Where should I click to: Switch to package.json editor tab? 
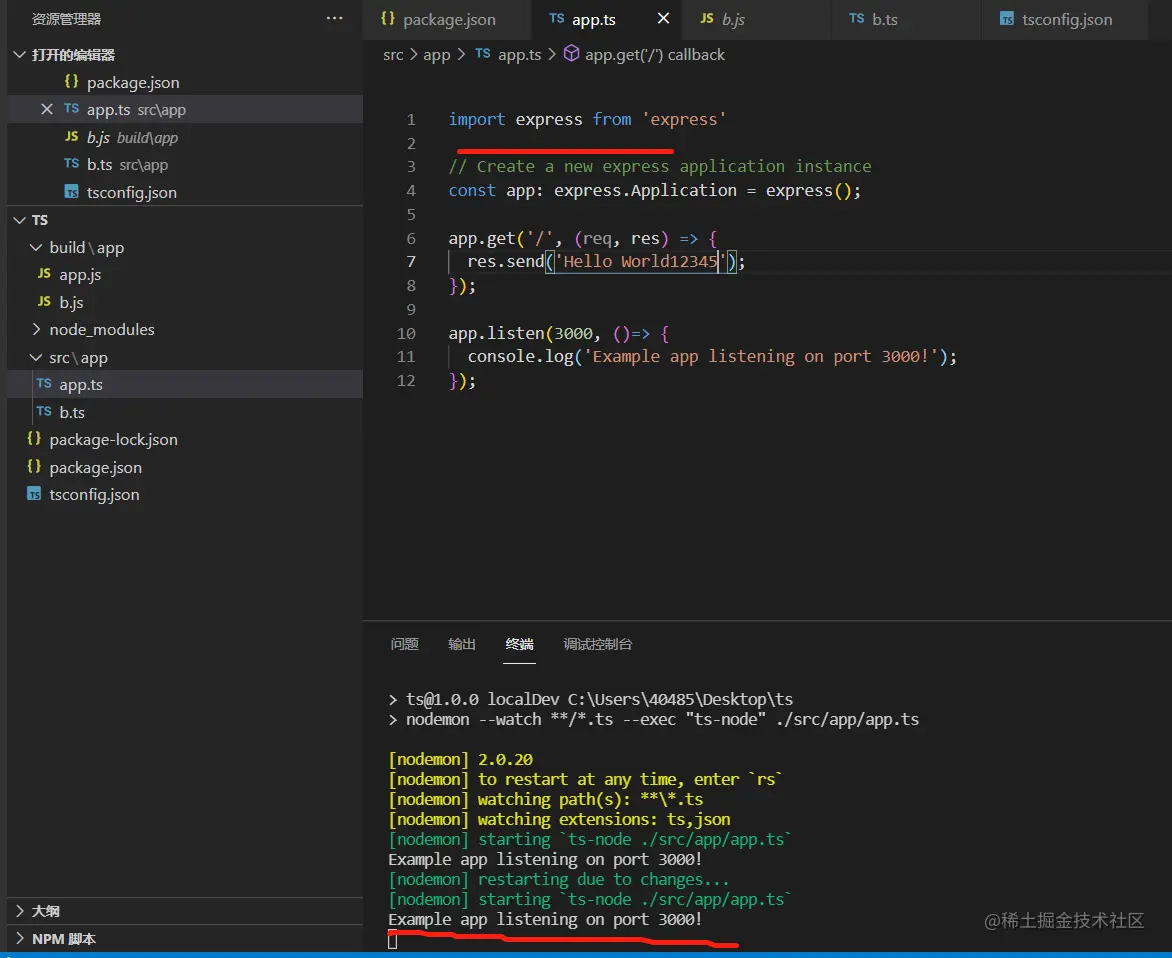(447, 19)
